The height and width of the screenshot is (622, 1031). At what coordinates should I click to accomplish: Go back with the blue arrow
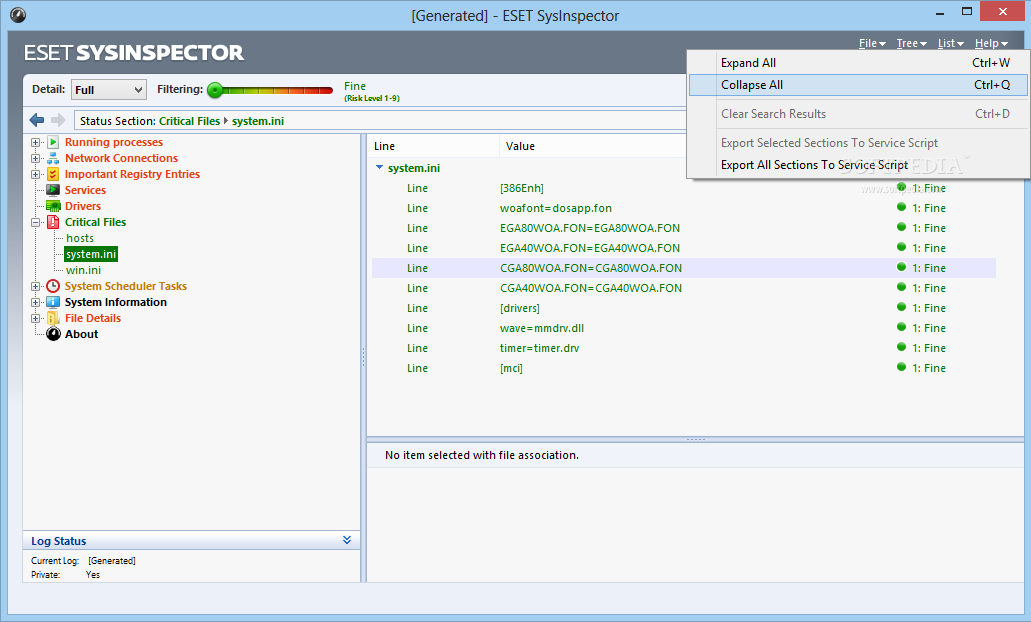[x=37, y=120]
